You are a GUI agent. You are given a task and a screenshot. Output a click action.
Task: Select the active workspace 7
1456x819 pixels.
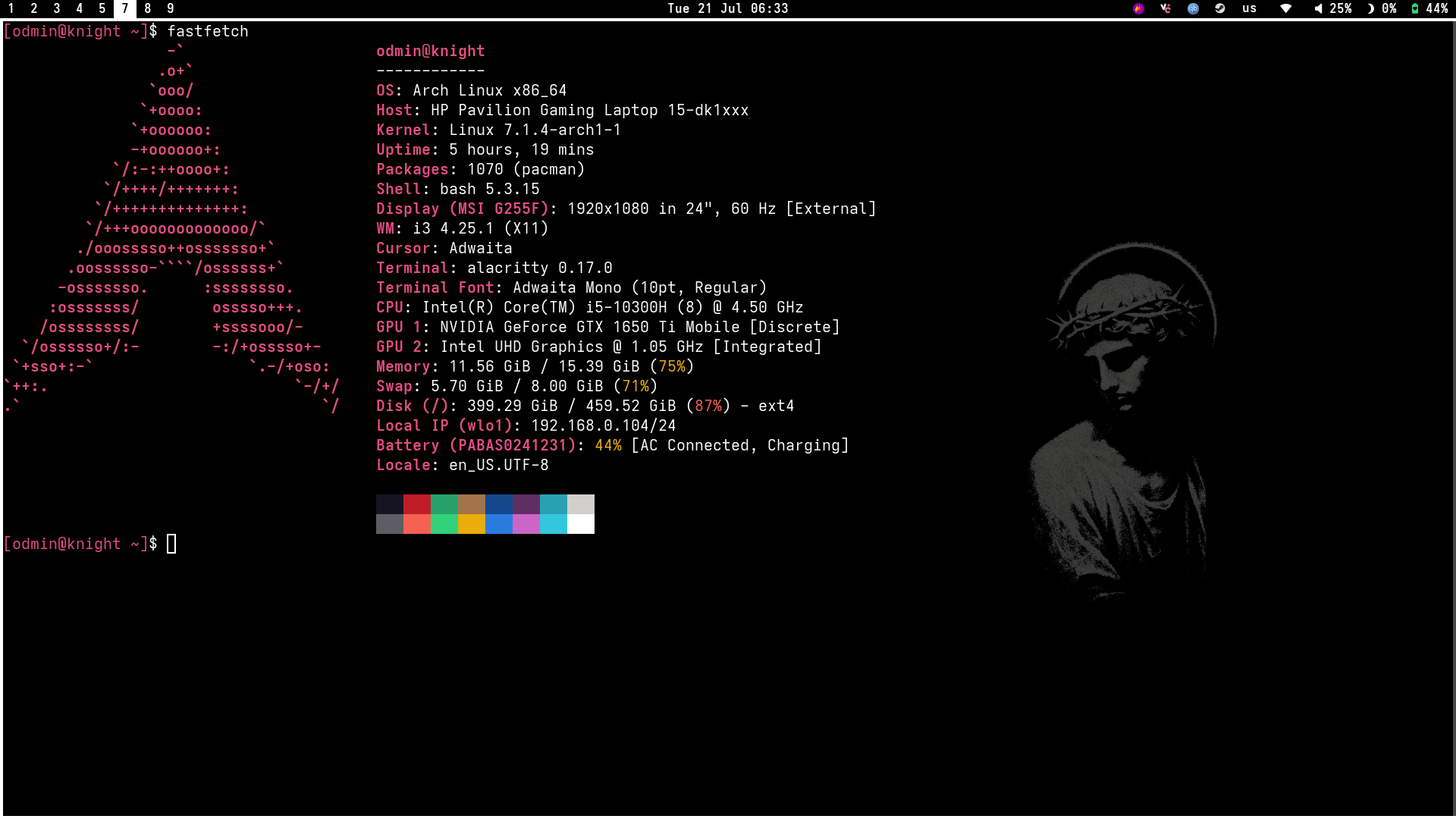(x=125, y=8)
